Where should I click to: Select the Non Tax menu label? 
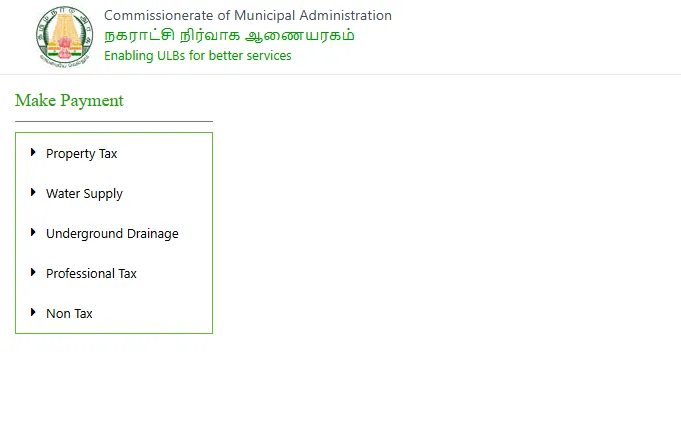tap(69, 314)
